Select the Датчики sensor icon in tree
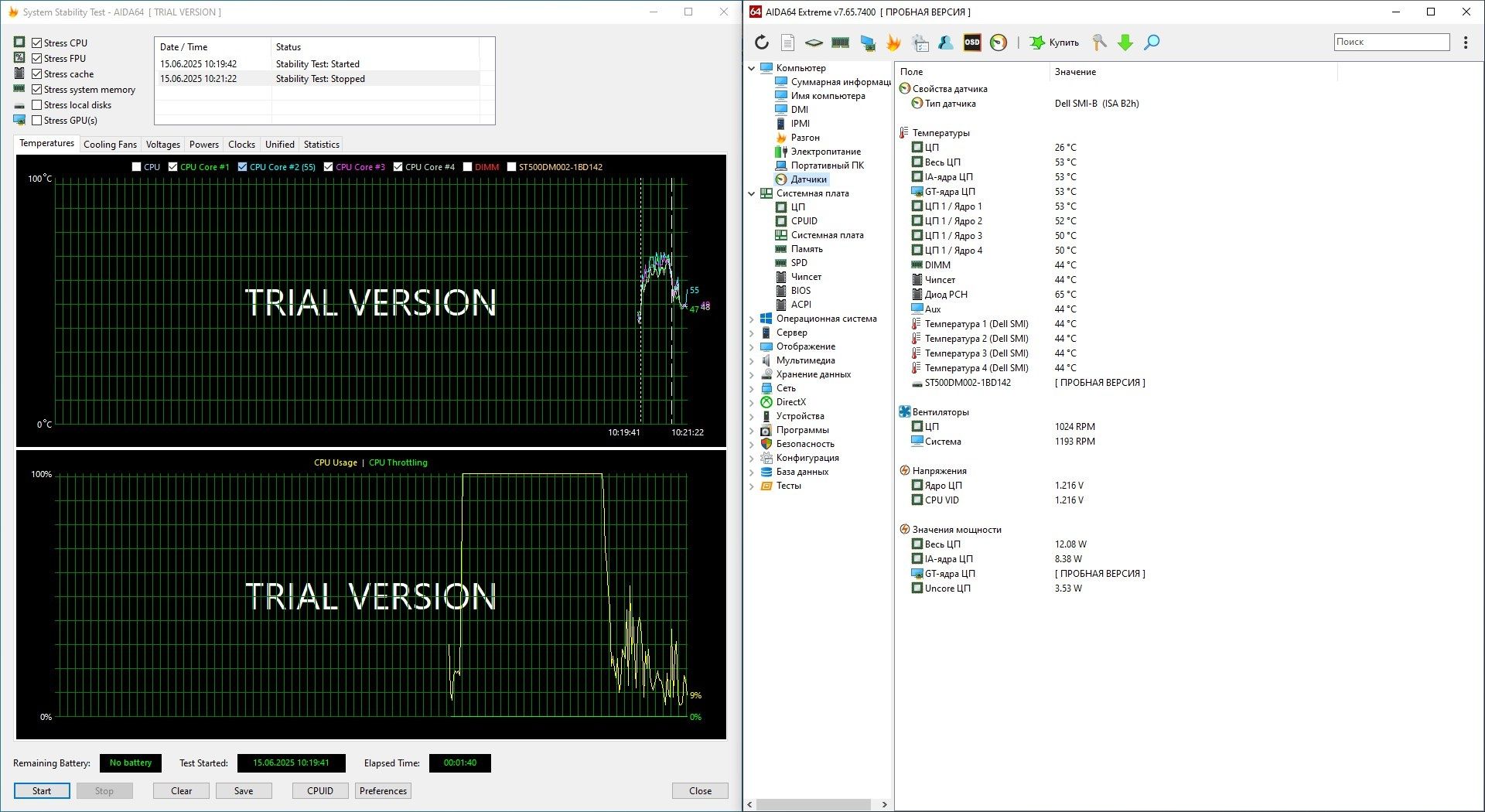Viewport: 1485px width, 812px height. click(x=781, y=179)
